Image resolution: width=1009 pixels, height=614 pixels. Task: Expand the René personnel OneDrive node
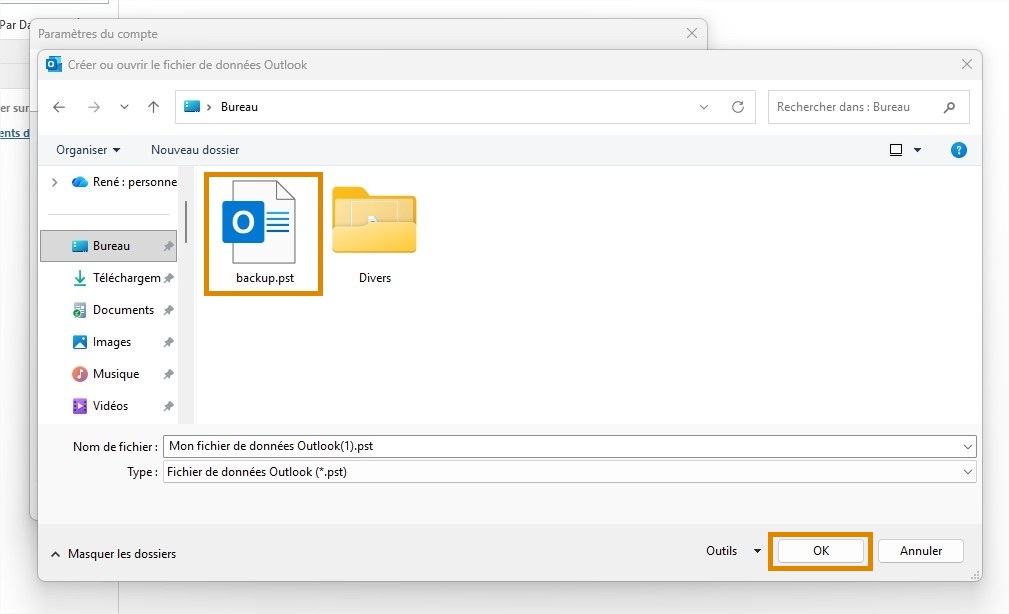pyautogui.click(x=55, y=182)
